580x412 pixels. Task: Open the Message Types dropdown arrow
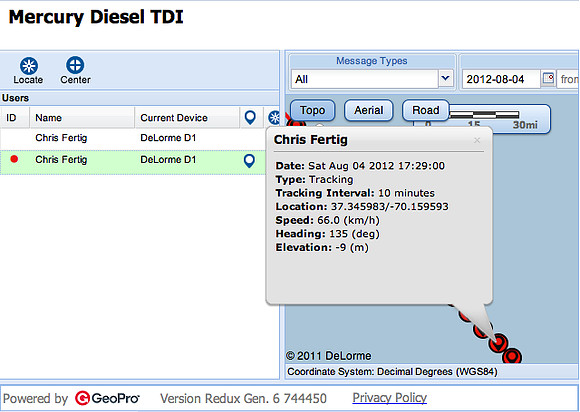[x=446, y=78]
